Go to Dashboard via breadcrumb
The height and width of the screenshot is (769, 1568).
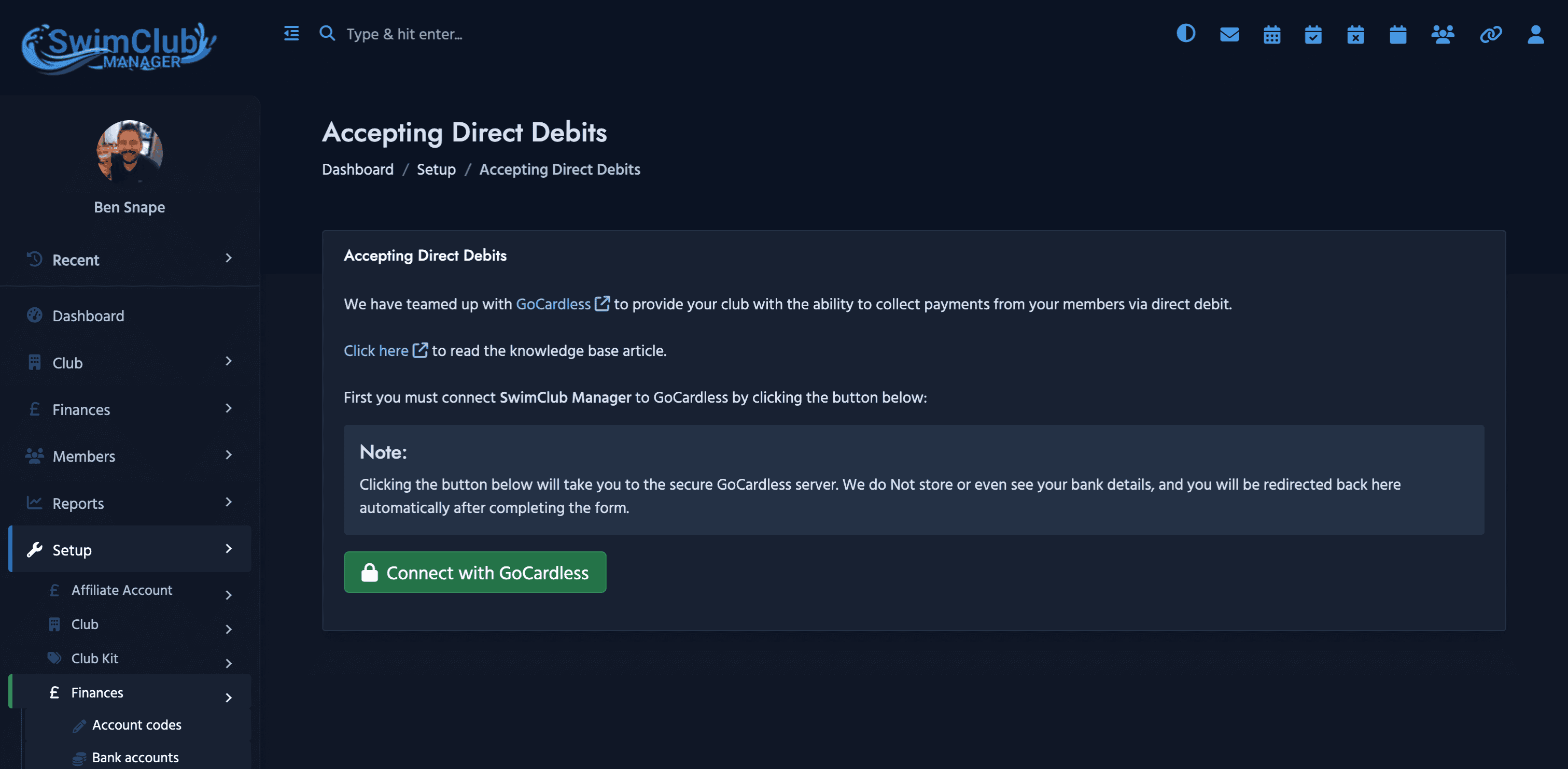point(358,169)
